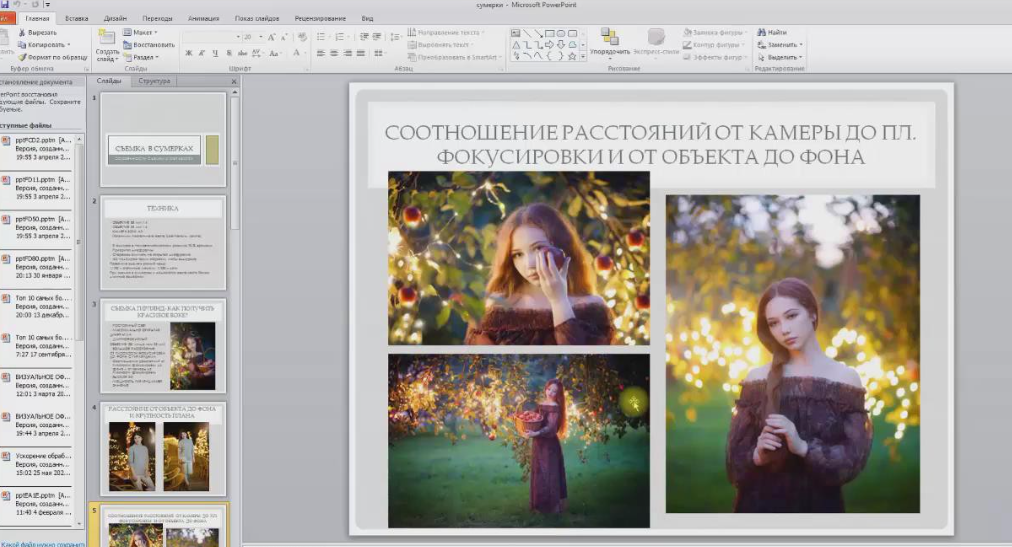Click the Replace (Заменить) button
Image resolution: width=1012 pixels, height=547 pixels.
(782, 45)
